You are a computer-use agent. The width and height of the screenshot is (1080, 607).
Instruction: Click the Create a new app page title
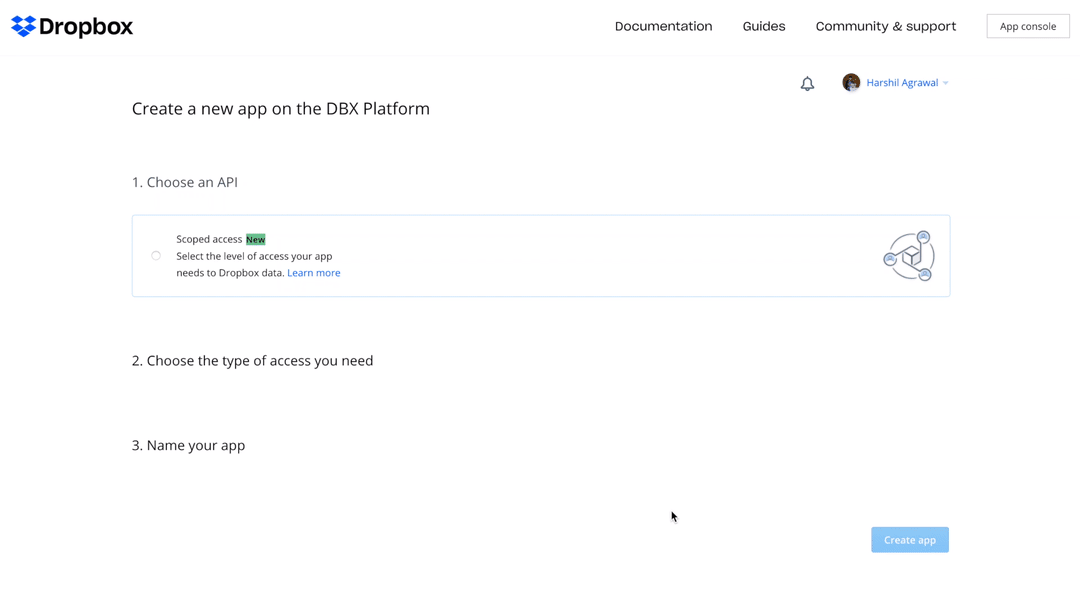(x=281, y=108)
